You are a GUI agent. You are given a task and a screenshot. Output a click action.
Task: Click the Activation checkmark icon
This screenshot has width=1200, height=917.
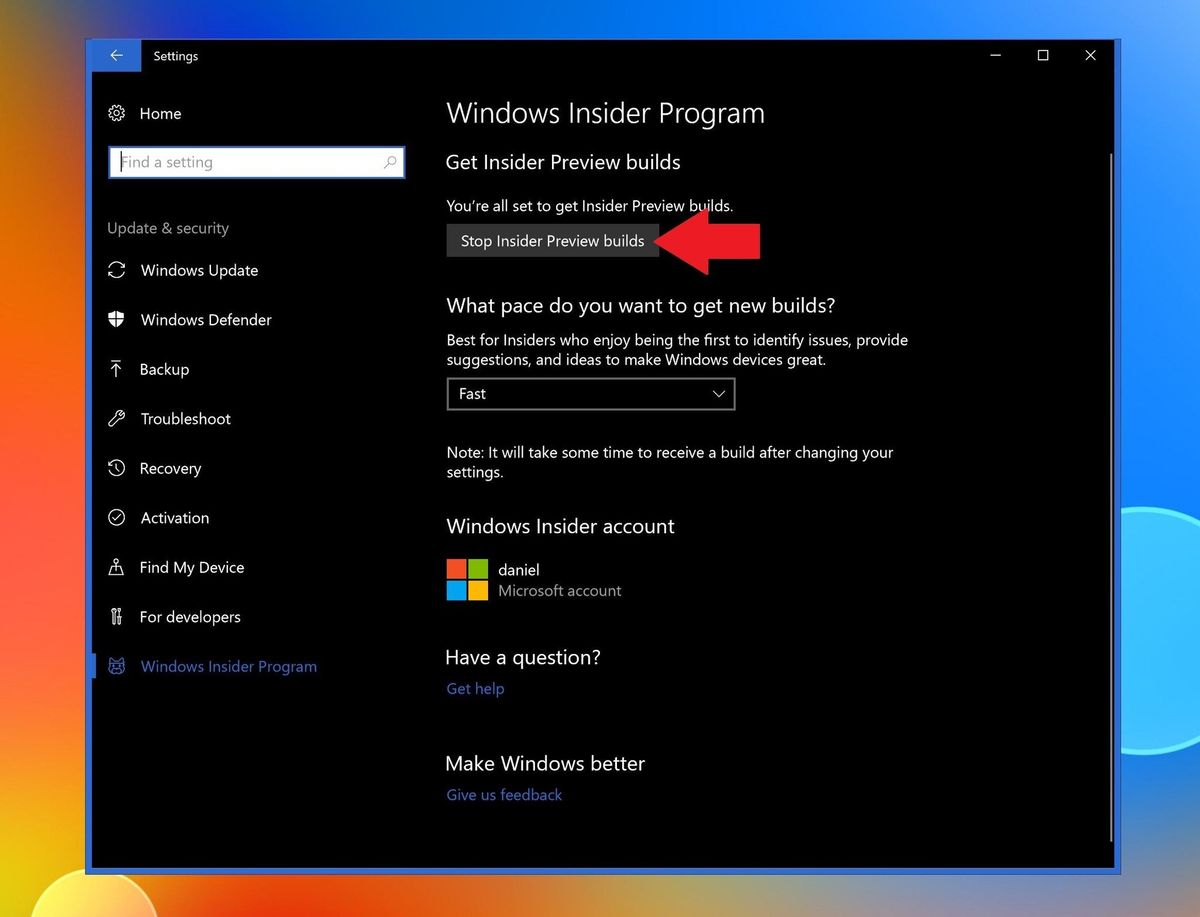pos(117,517)
